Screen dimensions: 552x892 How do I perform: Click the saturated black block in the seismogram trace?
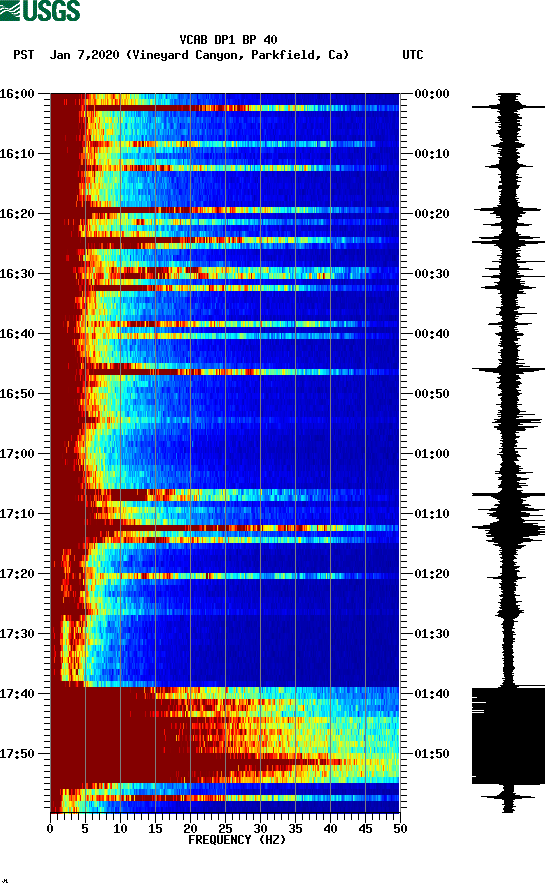[508, 736]
